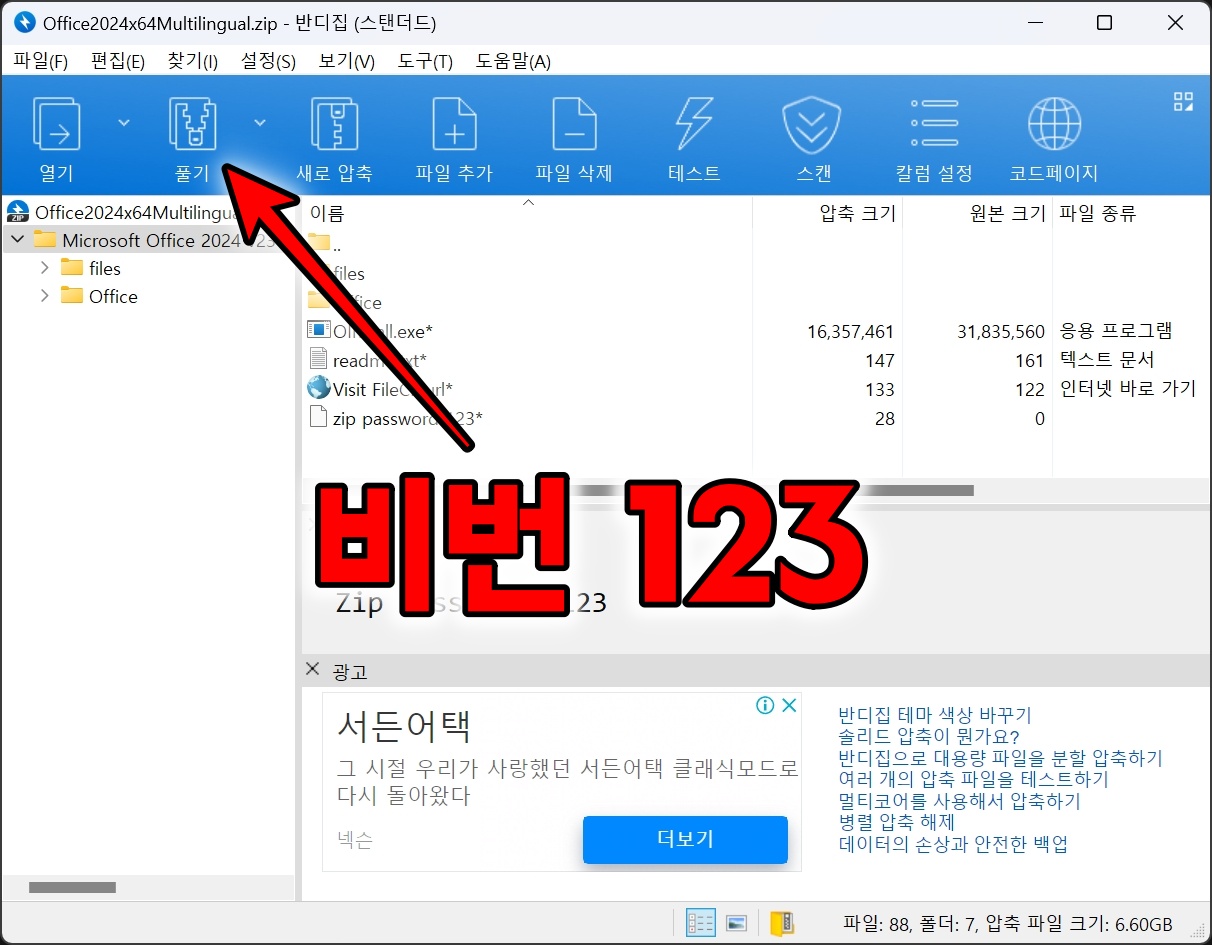Click file type 텍스트 문서

(1107, 359)
